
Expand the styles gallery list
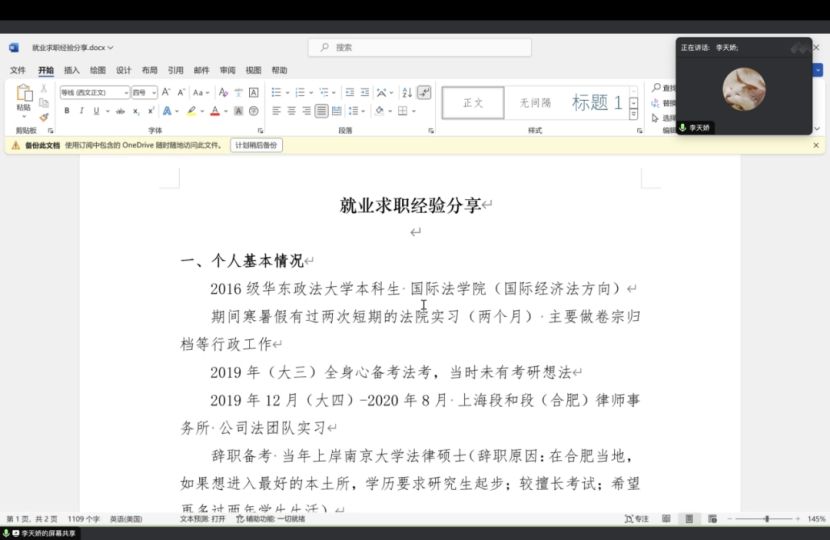[635, 114]
